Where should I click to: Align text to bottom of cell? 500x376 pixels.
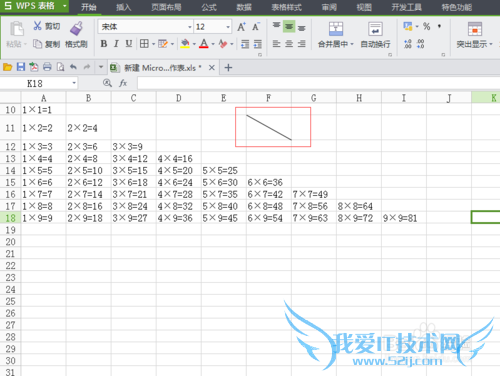pos(302,27)
